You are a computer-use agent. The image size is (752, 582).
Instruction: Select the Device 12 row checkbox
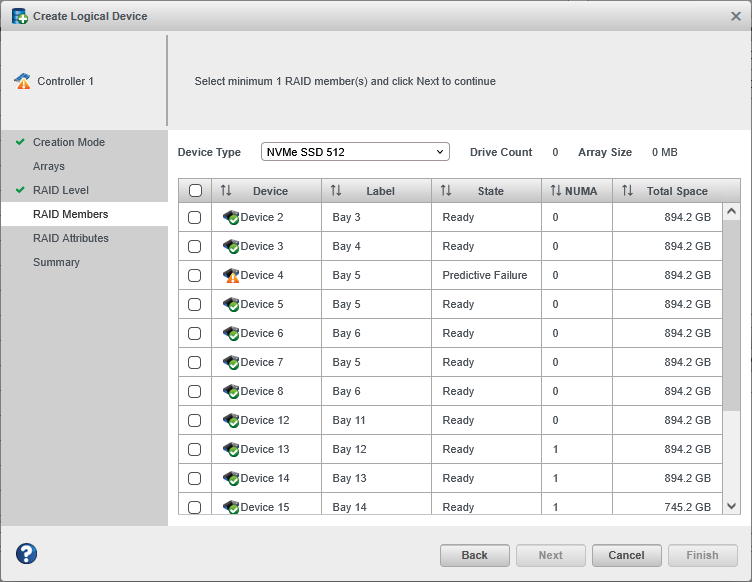click(x=195, y=420)
